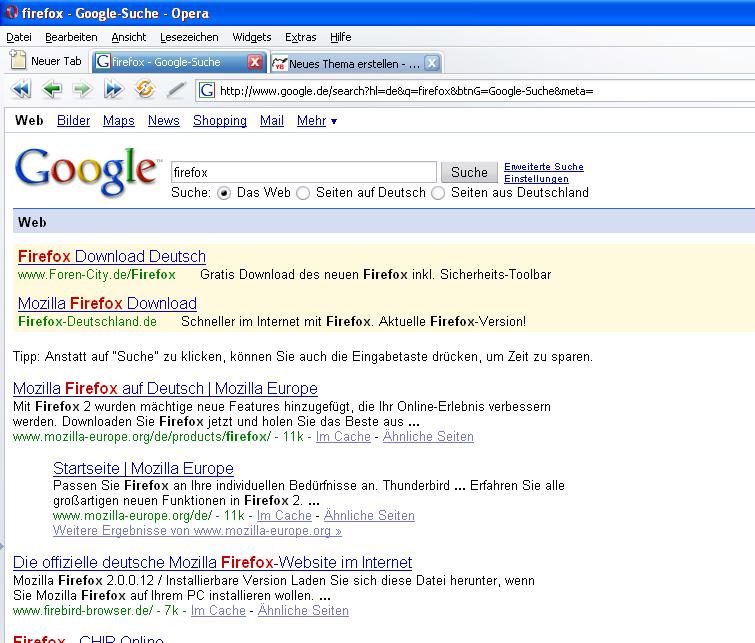Click the Google logo
The width and height of the screenshot is (755, 643).
[x=87, y=171]
